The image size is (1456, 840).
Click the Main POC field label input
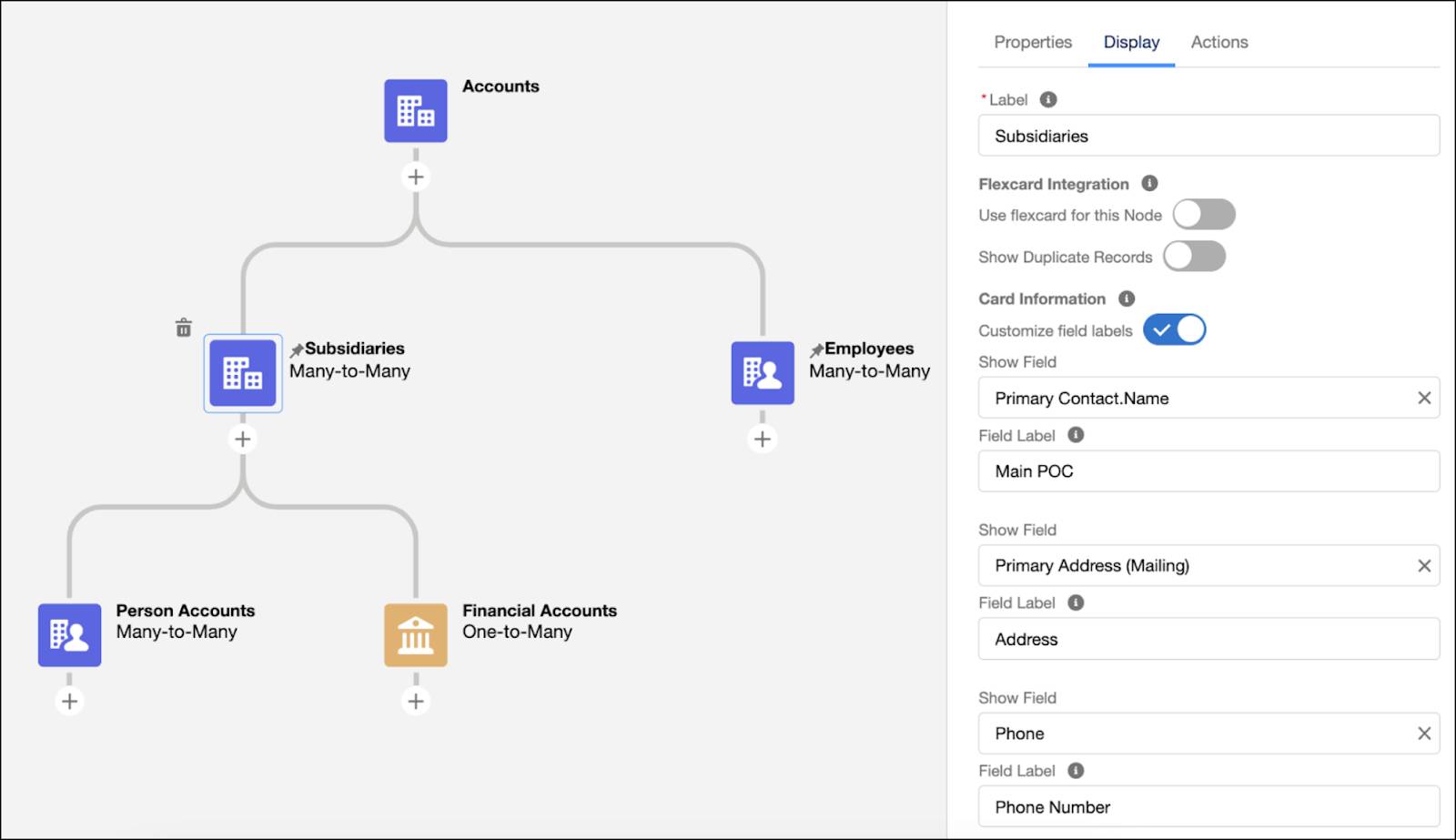coord(1208,471)
